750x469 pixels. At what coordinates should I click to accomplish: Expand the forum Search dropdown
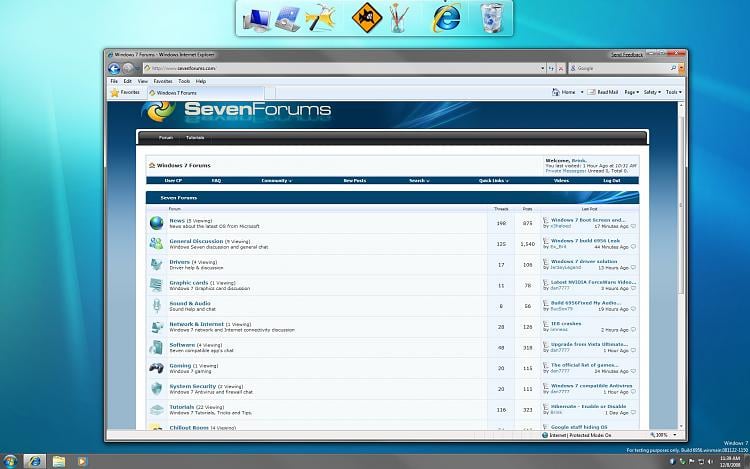point(419,181)
